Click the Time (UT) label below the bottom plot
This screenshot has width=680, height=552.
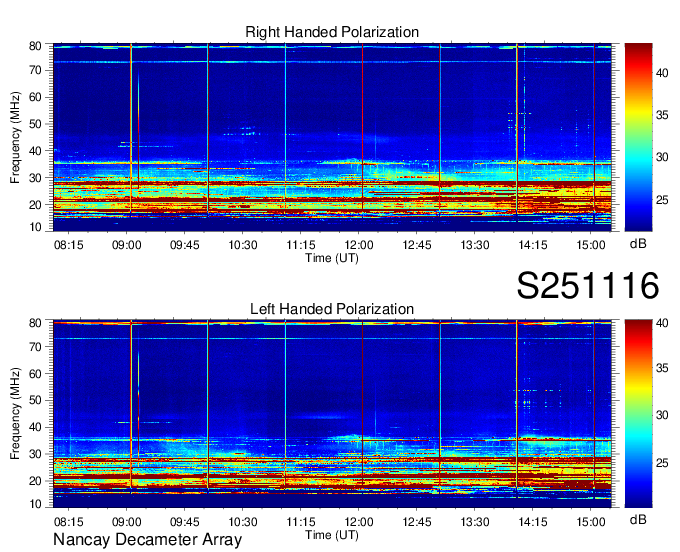coord(332,534)
